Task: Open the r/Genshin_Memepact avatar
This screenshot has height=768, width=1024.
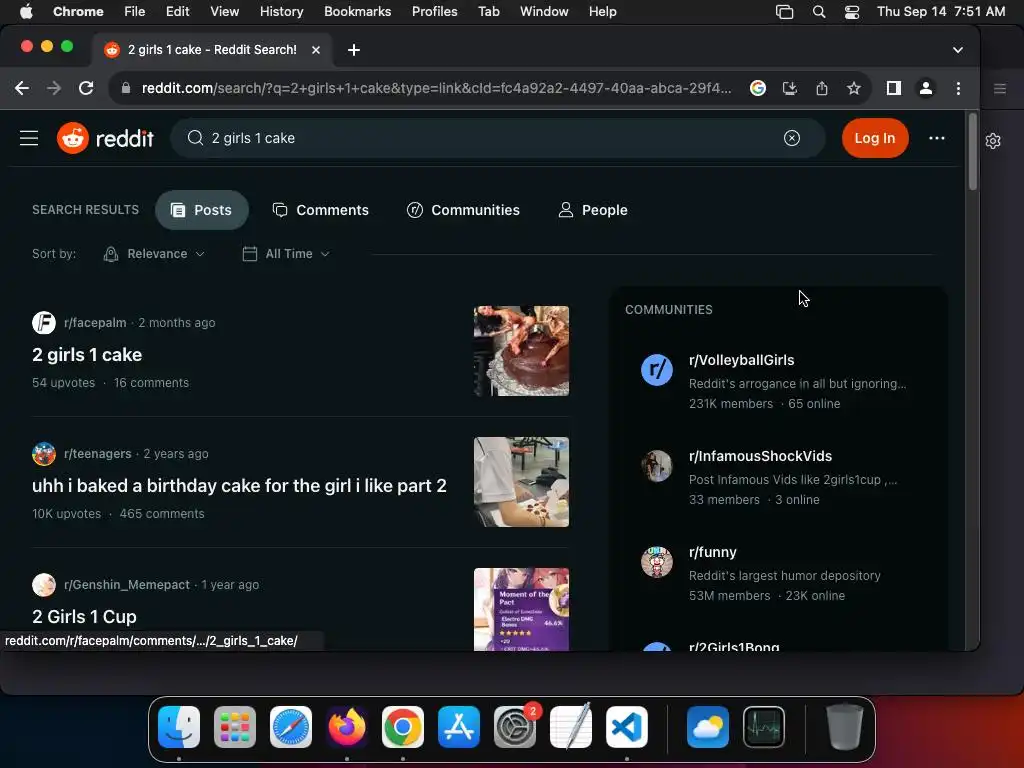Action: 44,584
